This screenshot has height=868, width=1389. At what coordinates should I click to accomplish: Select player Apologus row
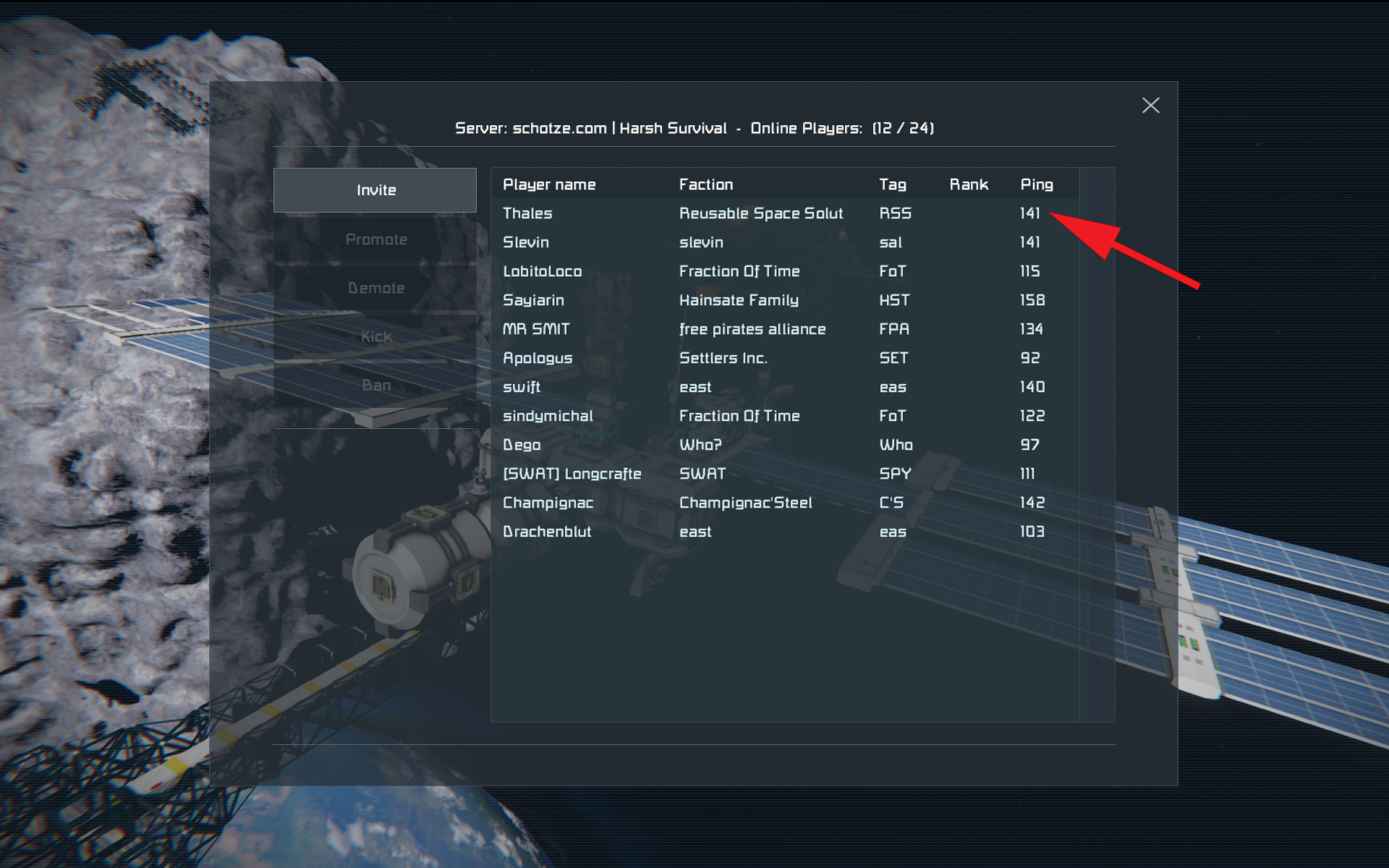pyautogui.click(x=538, y=358)
